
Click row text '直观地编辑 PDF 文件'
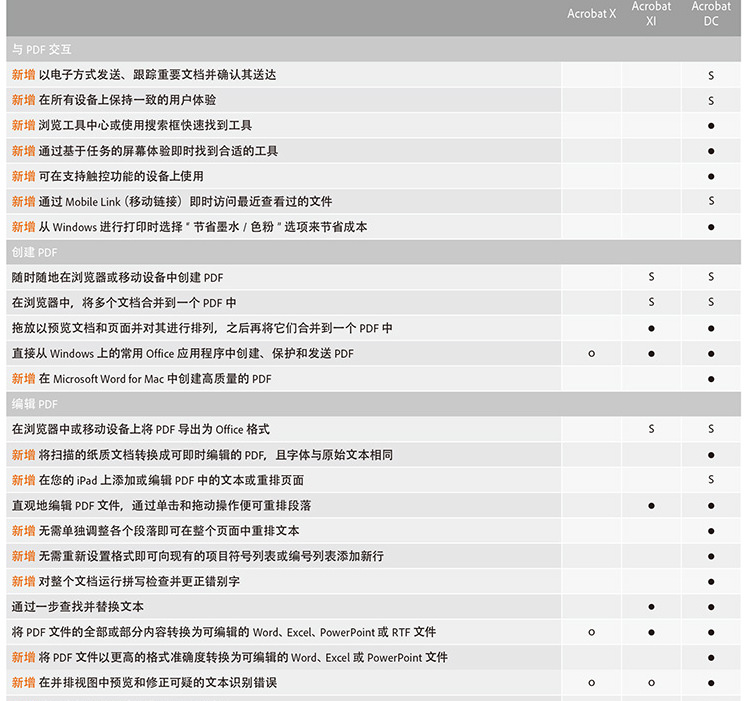[161, 506]
